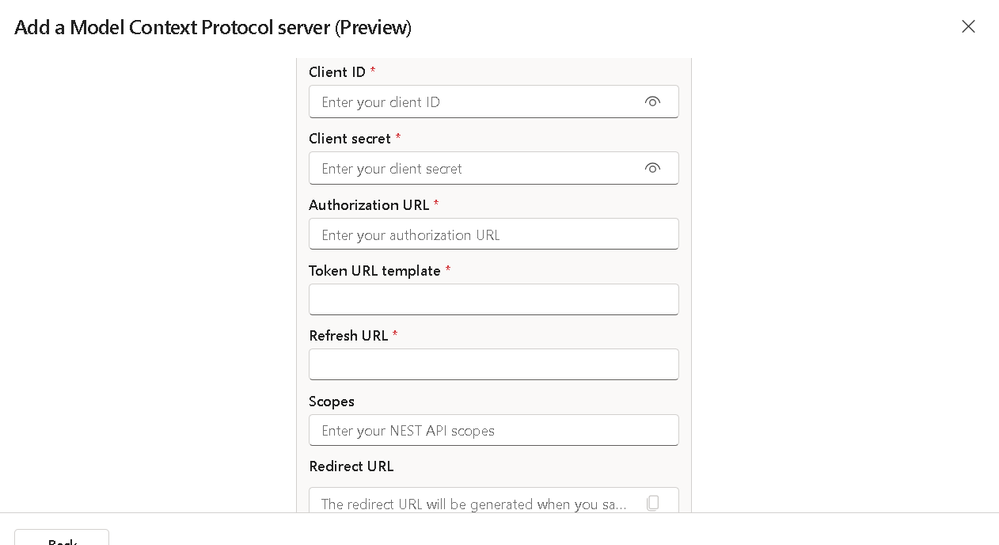This screenshot has width=999, height=545.
Task: Close the Add Model Context Protocol server dialog
Action: pos(968,27)
